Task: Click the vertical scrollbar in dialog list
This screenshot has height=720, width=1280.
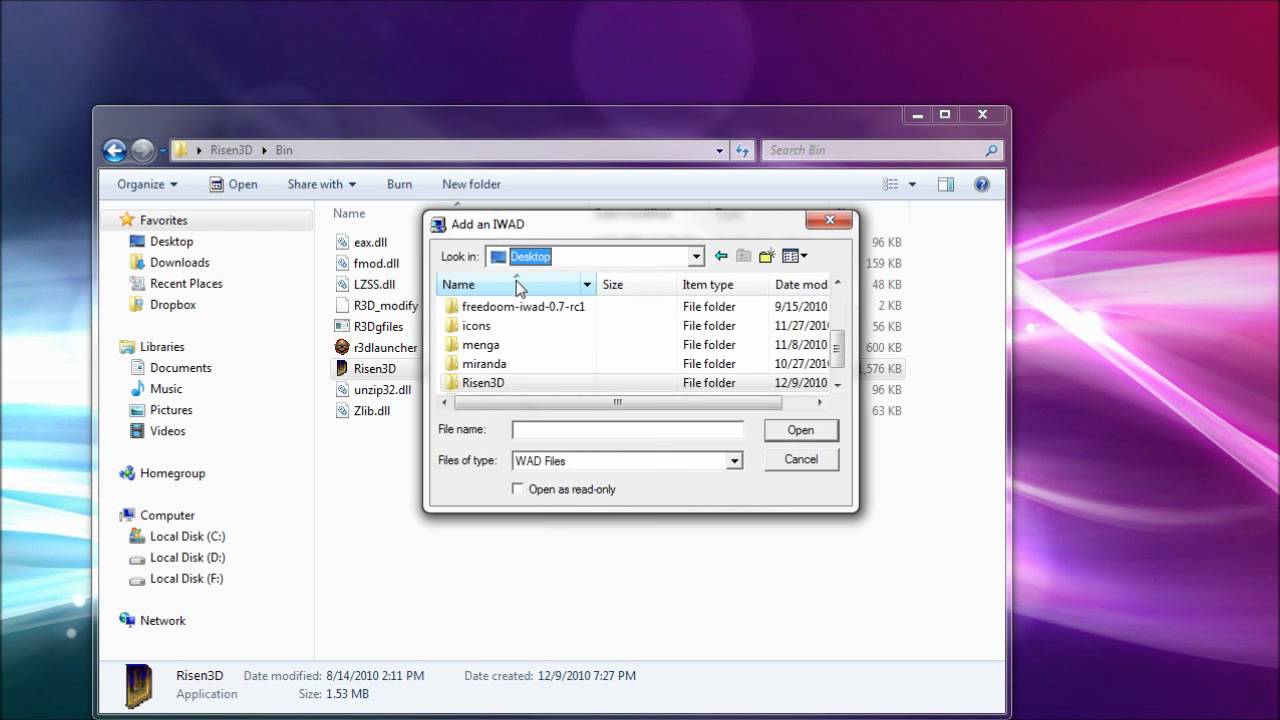Action: [838, 349]
